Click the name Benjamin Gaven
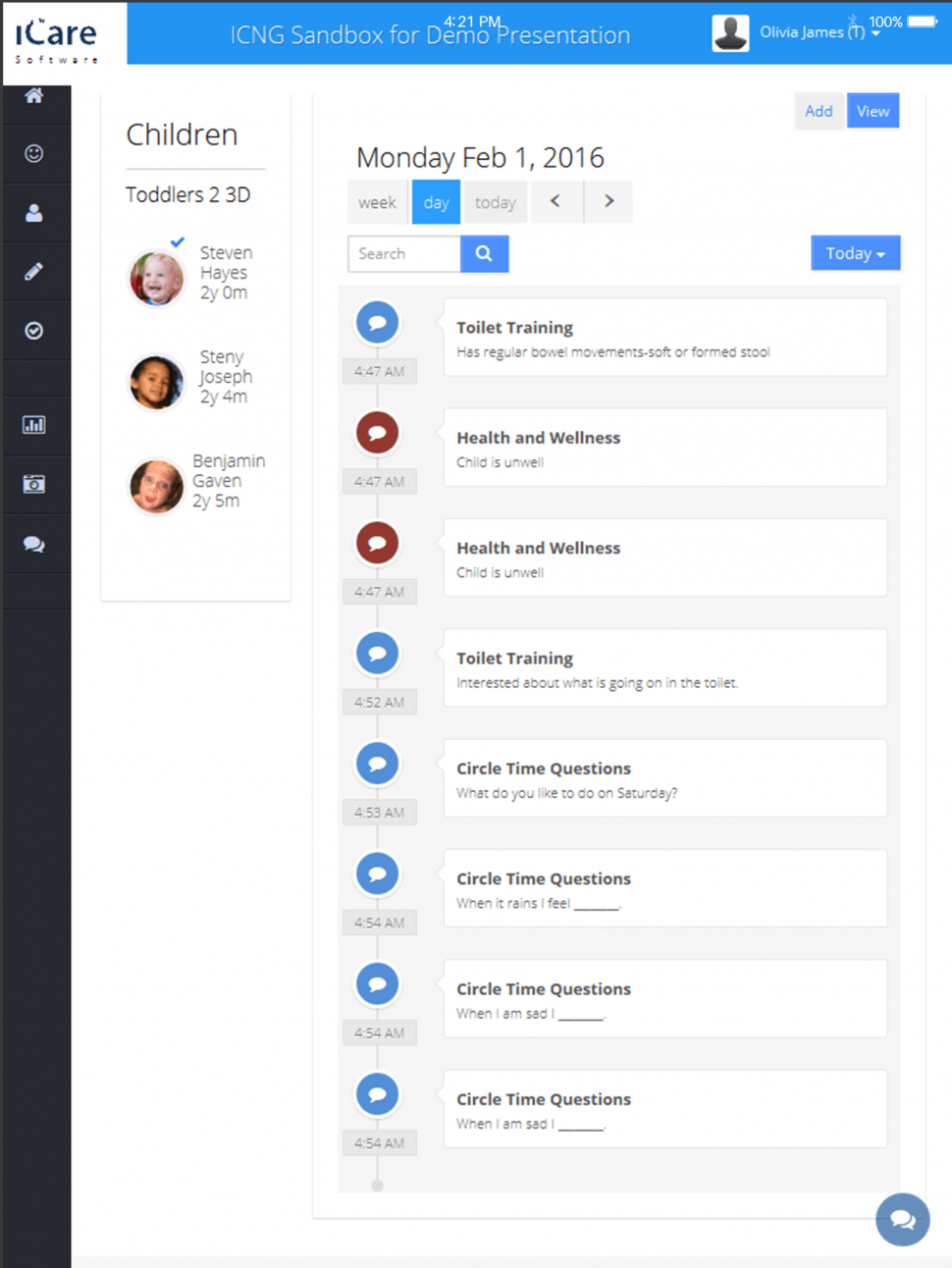Image resolution: width=952 pixels, height=1268 pixels. (229, 471)
